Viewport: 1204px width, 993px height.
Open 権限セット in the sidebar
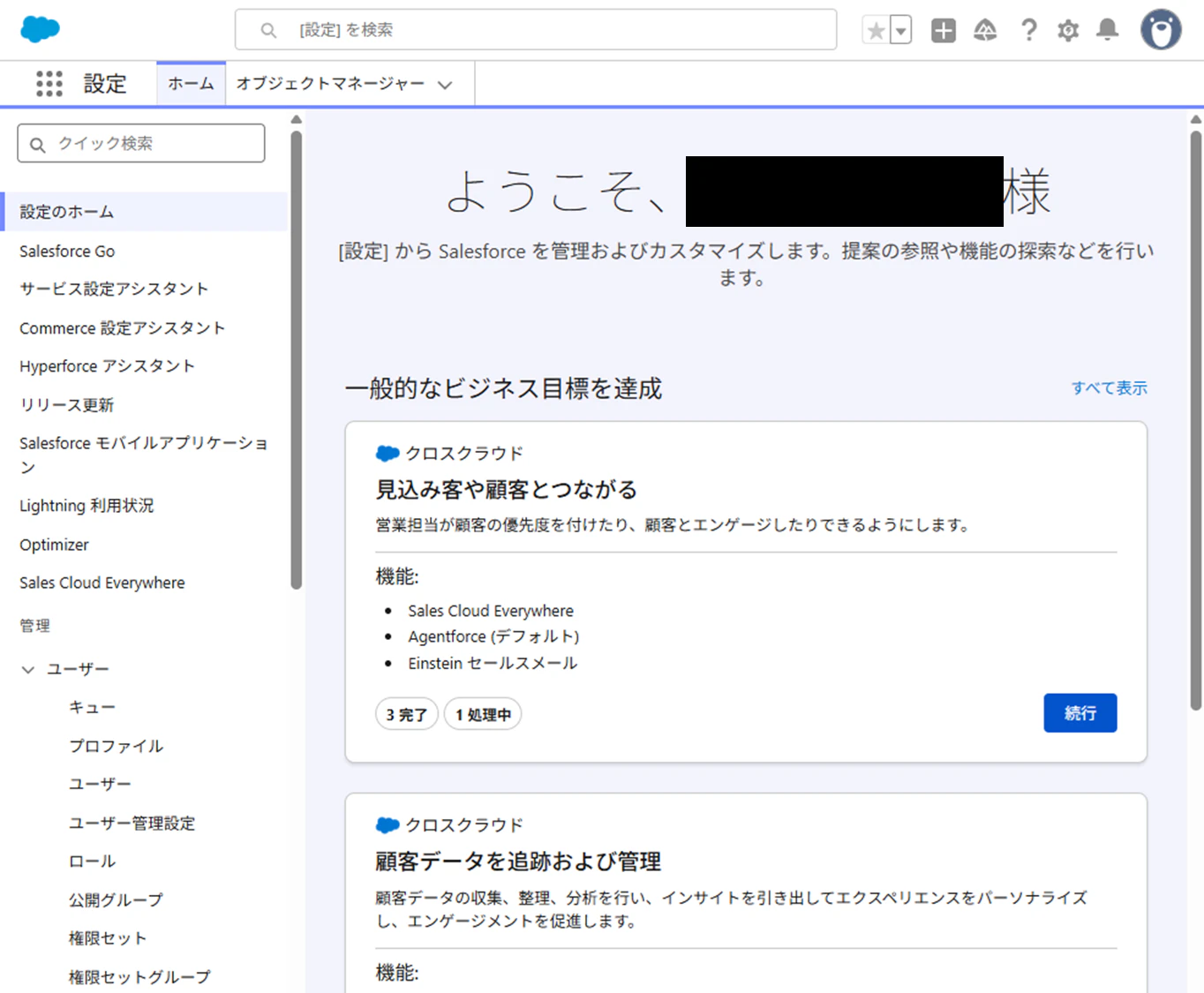pyautogui.click(x=108, y=938)
